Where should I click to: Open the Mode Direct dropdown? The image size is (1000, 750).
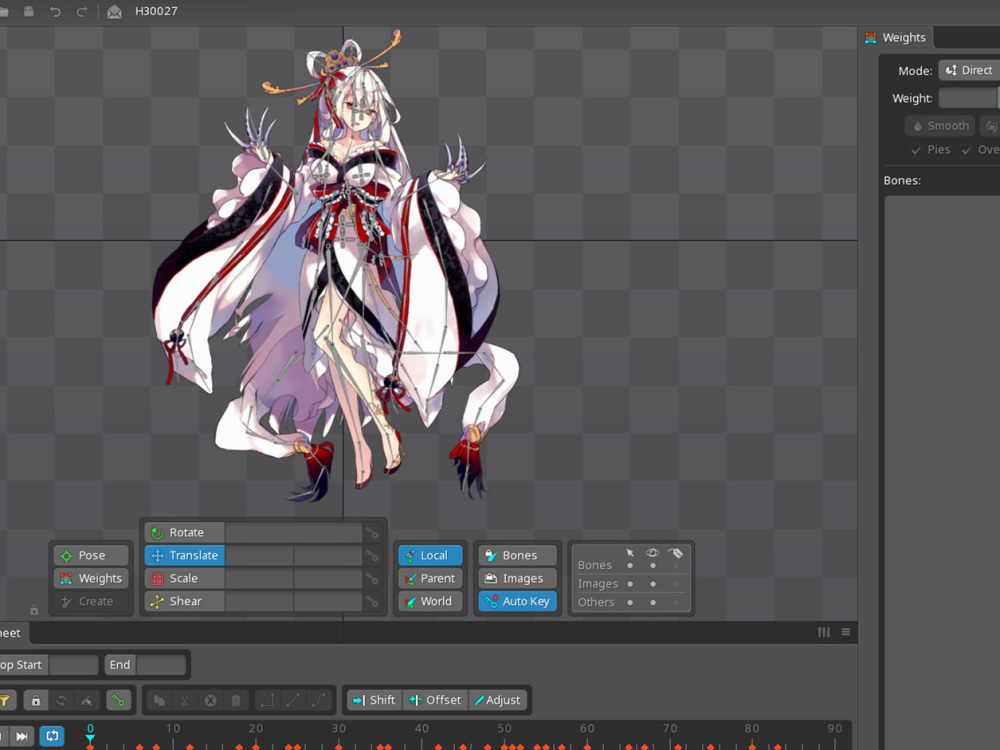[969, 70]
